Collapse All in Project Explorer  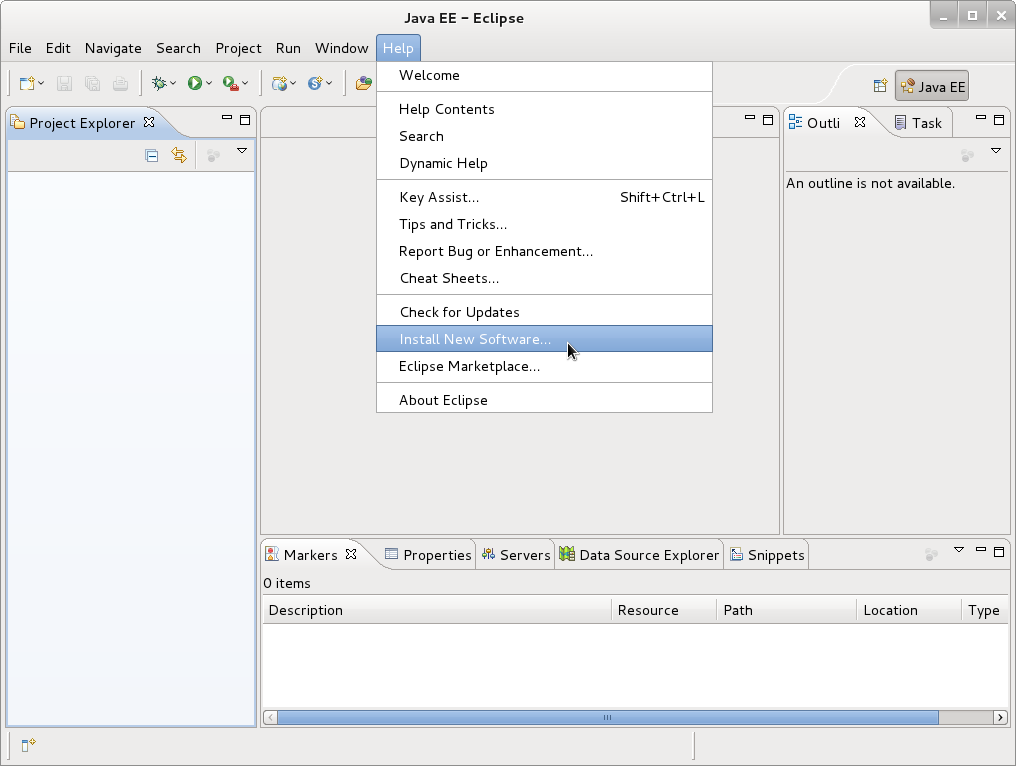click(151, 155)
